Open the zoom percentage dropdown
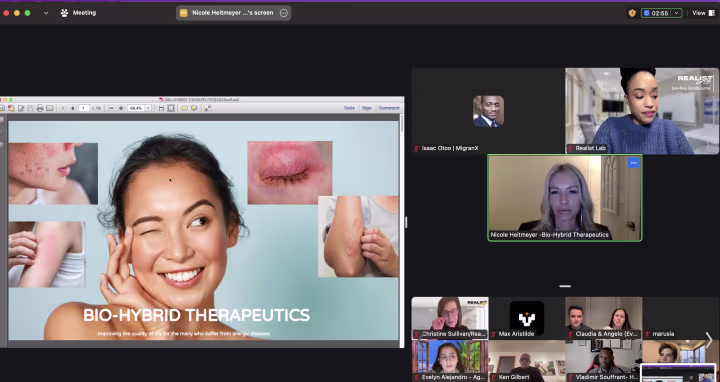Screen dimensions: 720x382 click(x=148, y=108)
